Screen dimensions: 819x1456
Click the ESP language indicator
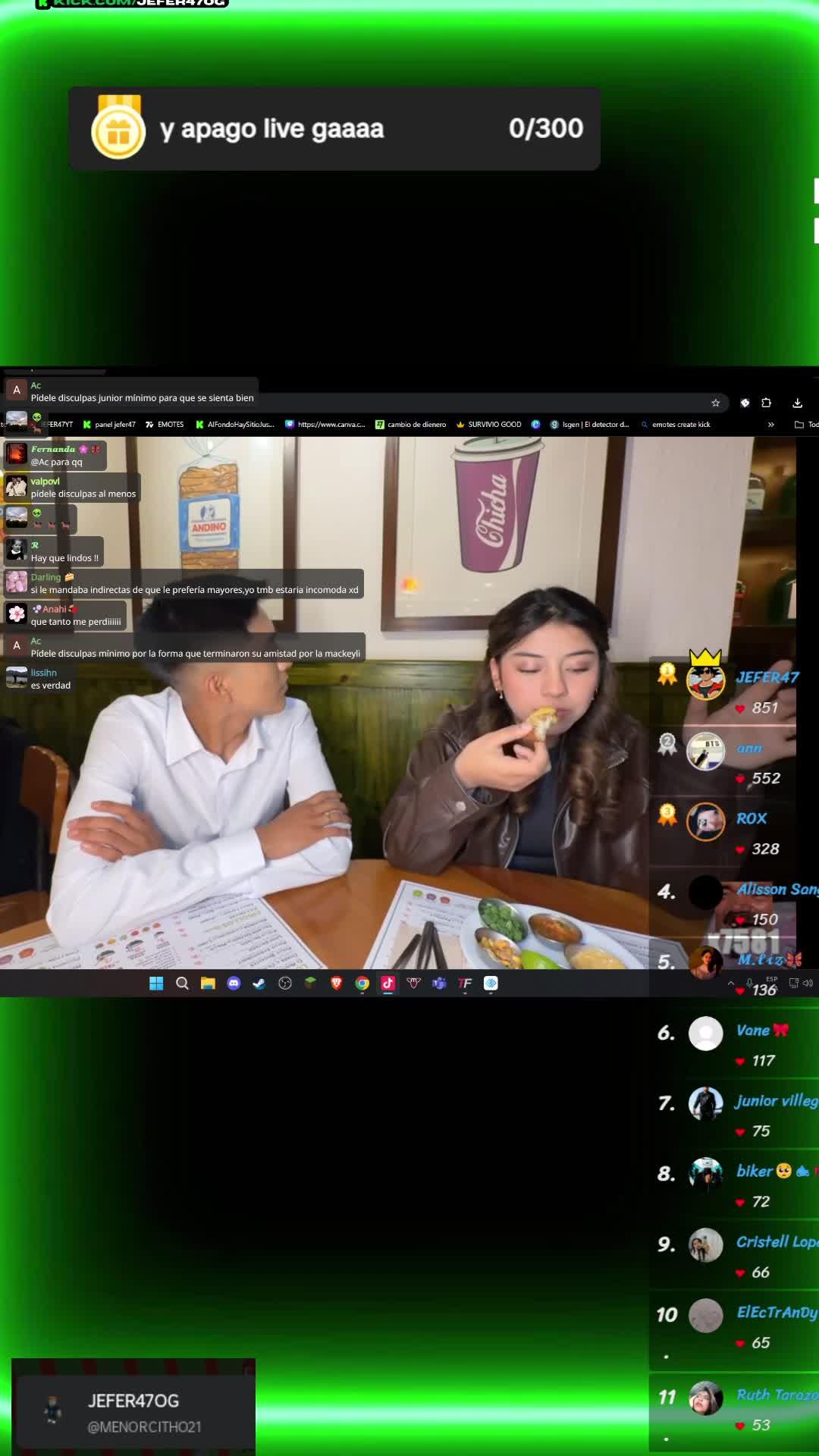click(771, 979)
